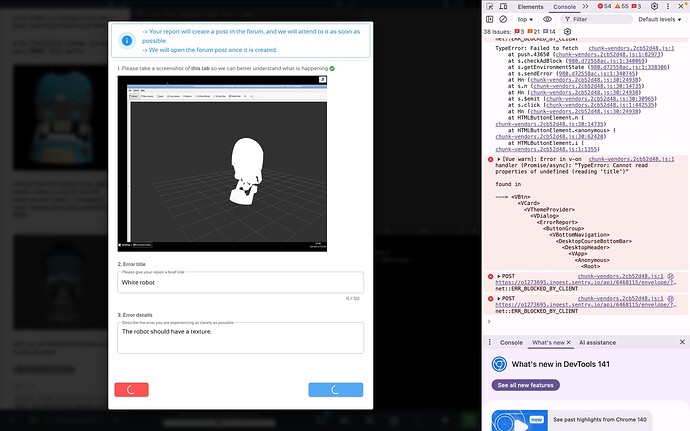The image size is (690, 431).
Task: Expand the Default levels dropdown
Action: (661, 19)
